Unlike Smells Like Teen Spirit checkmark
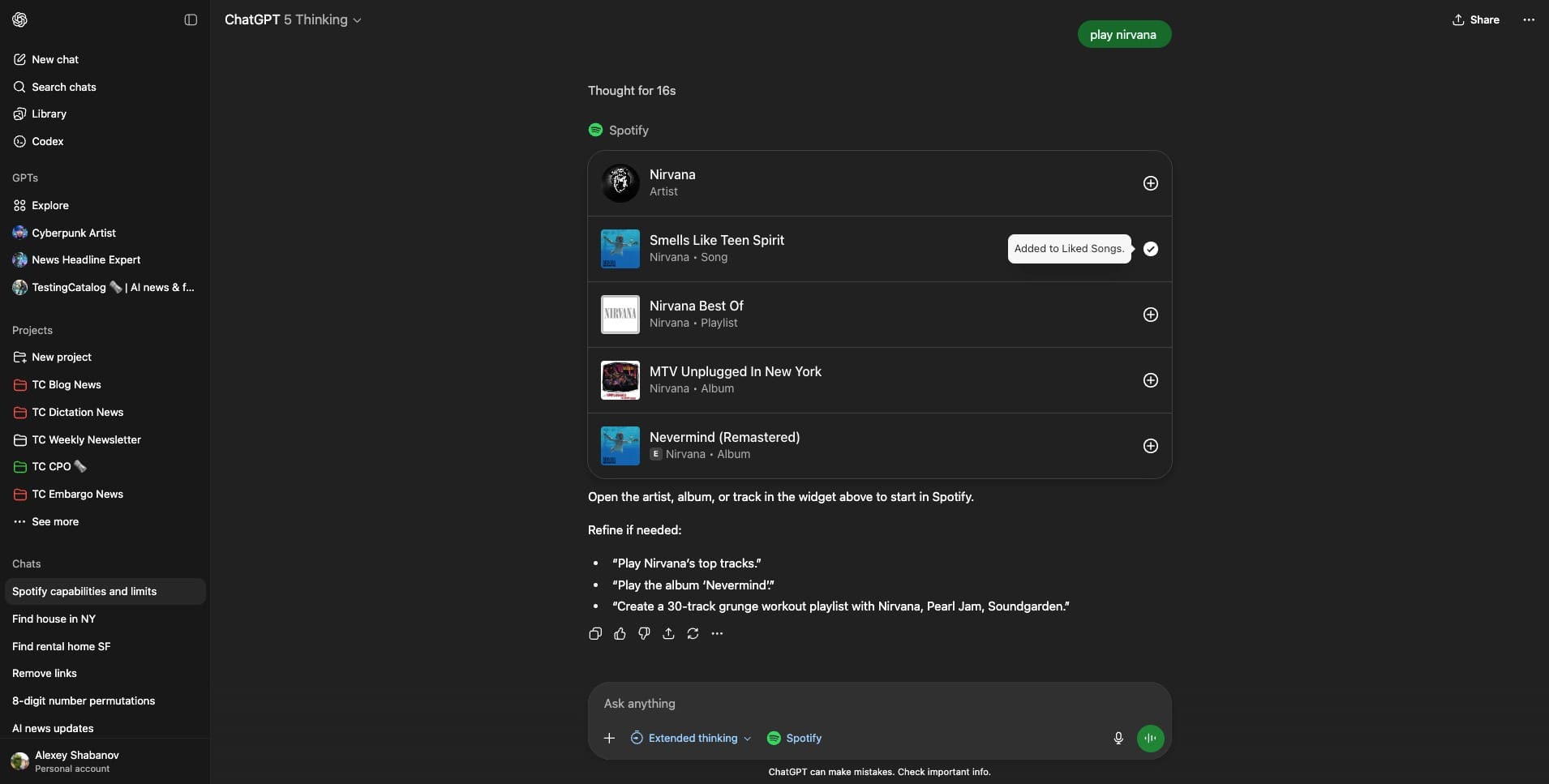This screenshot has height=784, width=1549. tap(1150, 249)
